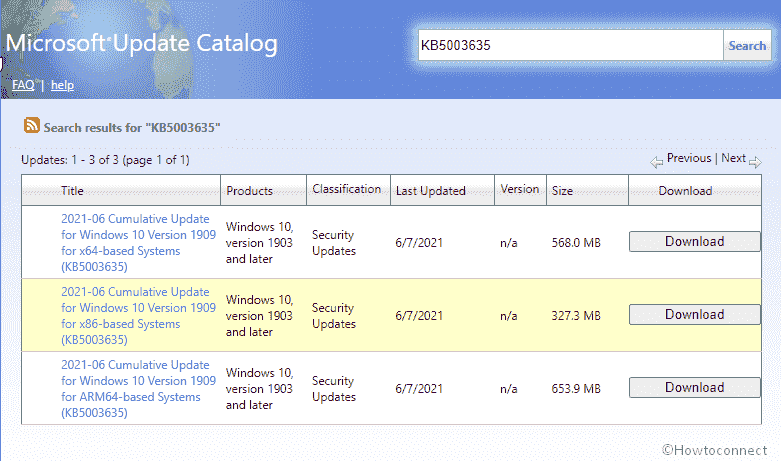The height and width of the screenshot is (461, 781).
Task: Sort results by Last Updated column
Action: [430, 190]
